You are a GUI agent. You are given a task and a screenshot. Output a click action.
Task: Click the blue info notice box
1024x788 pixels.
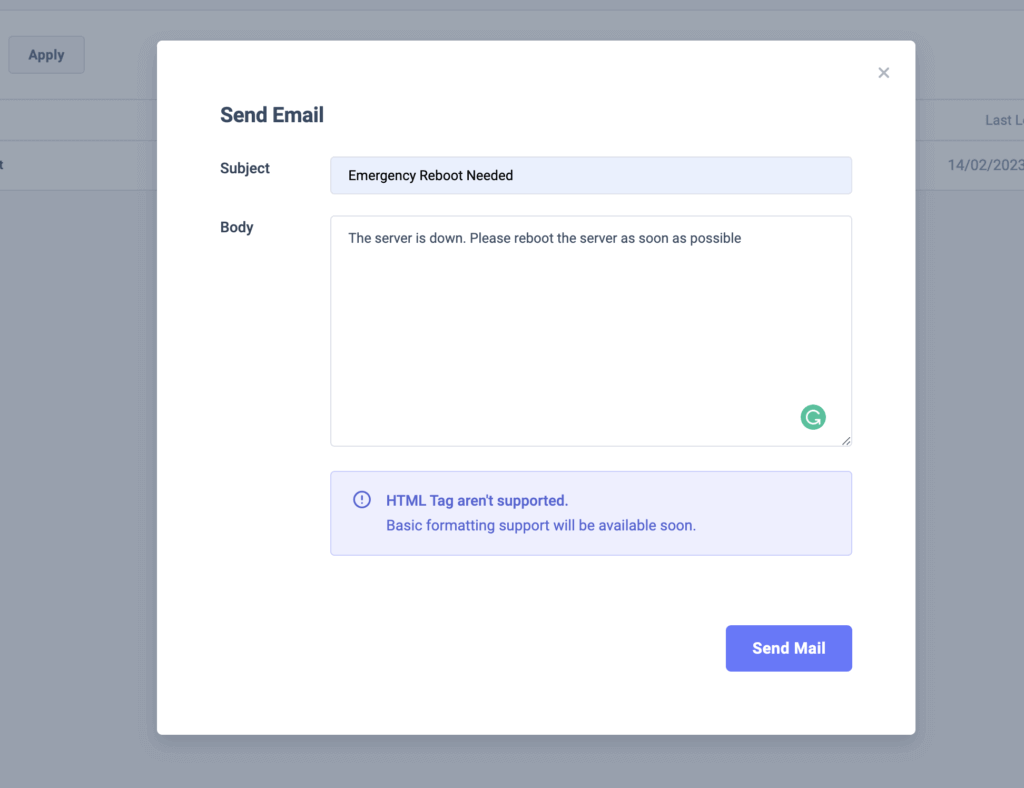tap(590, 513)
